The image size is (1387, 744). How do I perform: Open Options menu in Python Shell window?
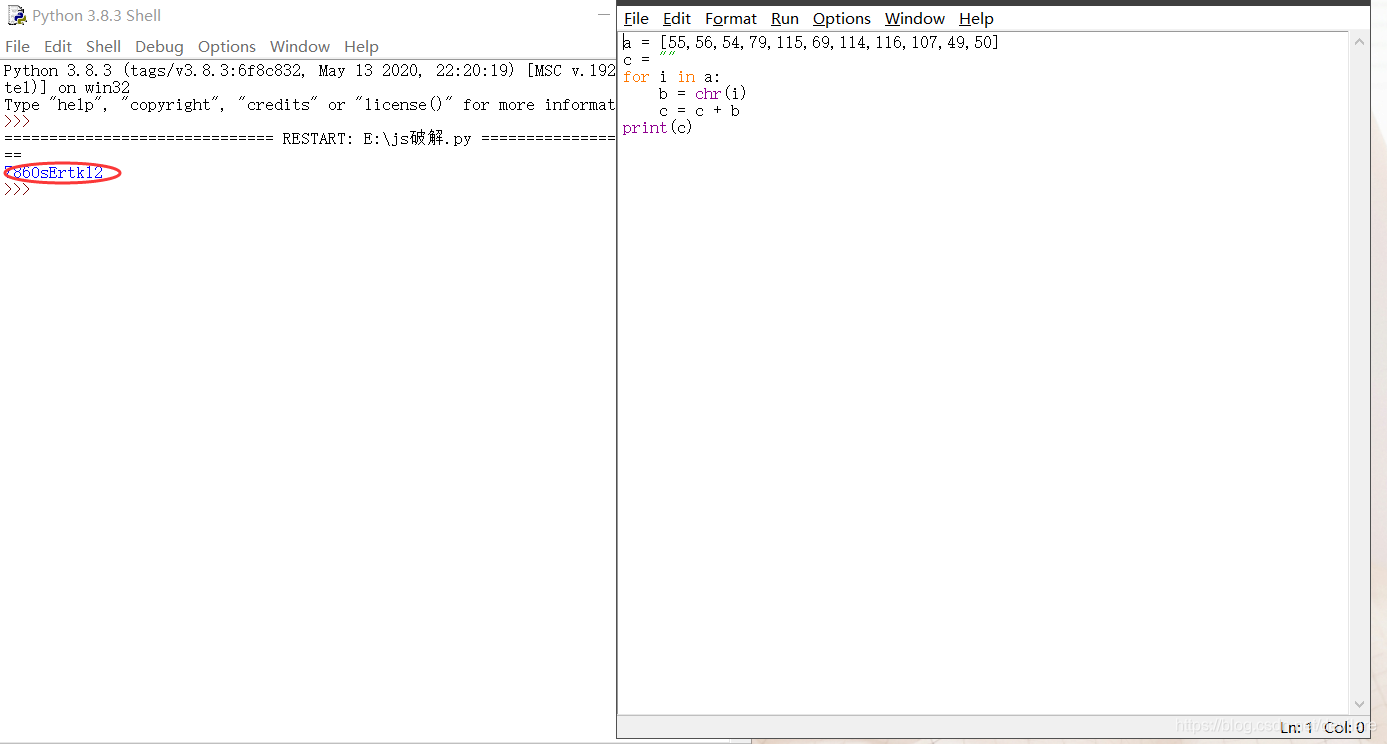(x=227, y=47)
